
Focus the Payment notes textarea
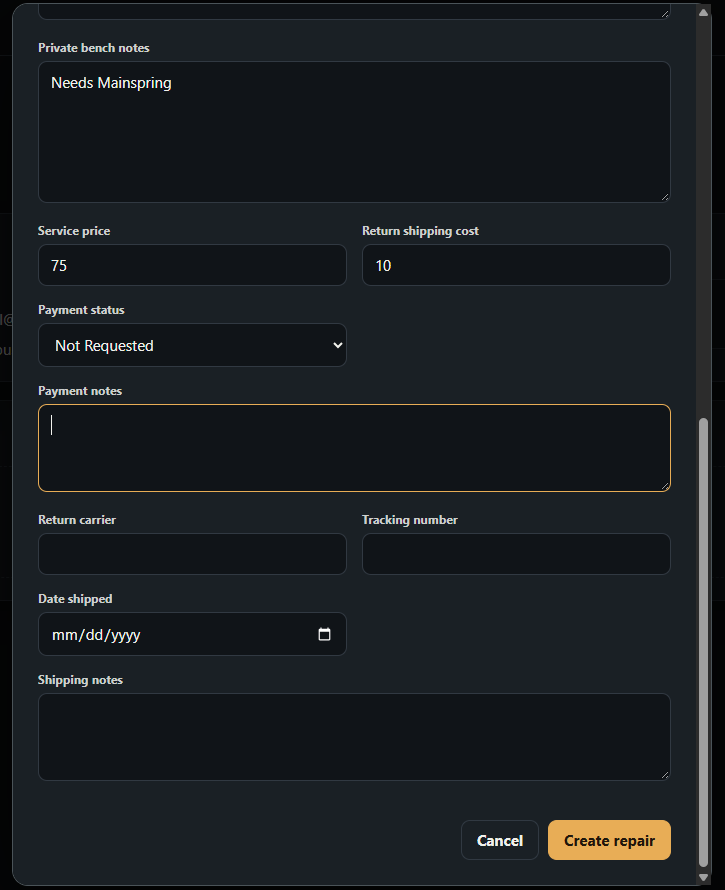(x=354, y=448)
